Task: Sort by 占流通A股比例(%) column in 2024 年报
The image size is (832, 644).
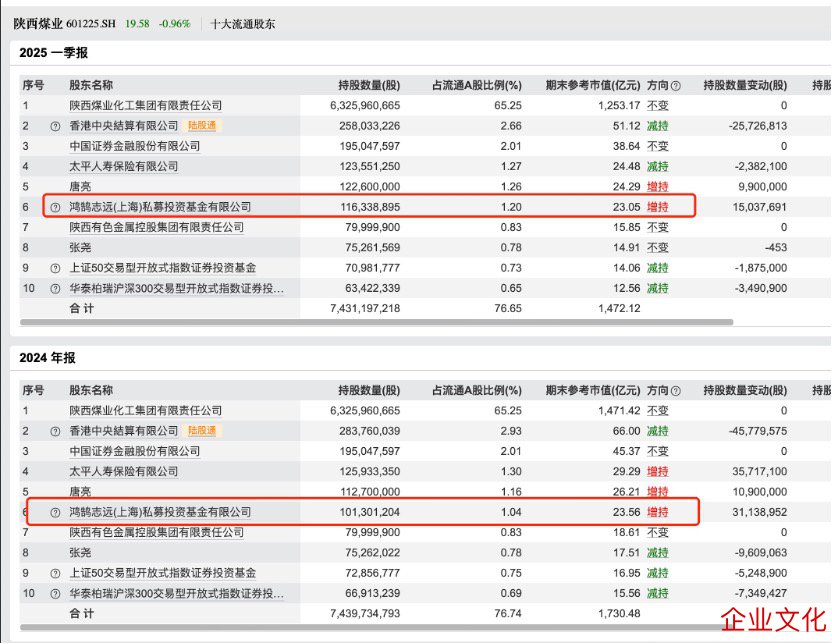Action: click(x=476, y=390)
